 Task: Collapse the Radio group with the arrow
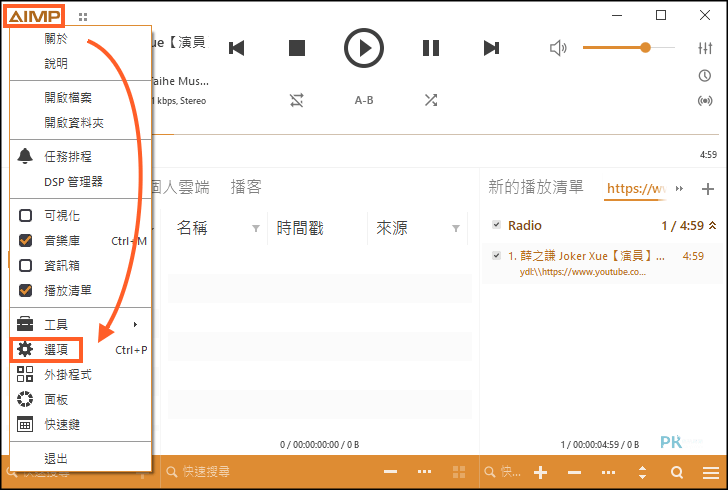[x=713, y=225]
